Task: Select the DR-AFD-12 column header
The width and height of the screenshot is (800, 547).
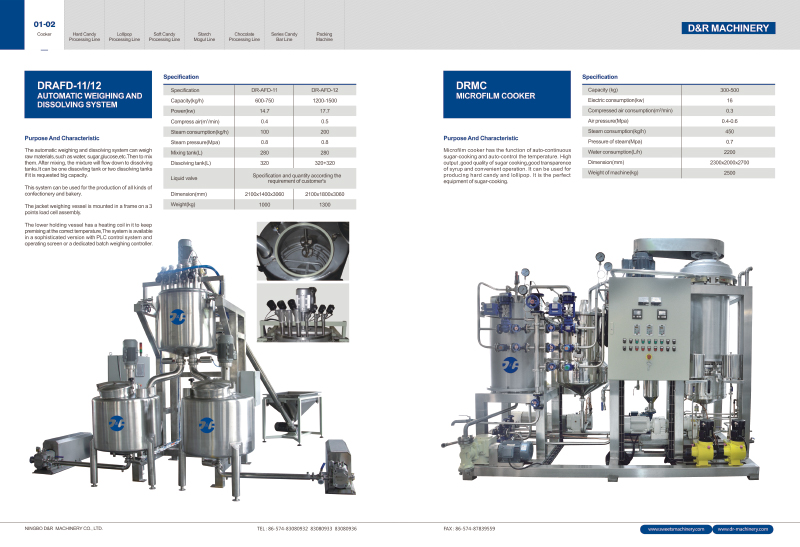Action: click(324, 90)
